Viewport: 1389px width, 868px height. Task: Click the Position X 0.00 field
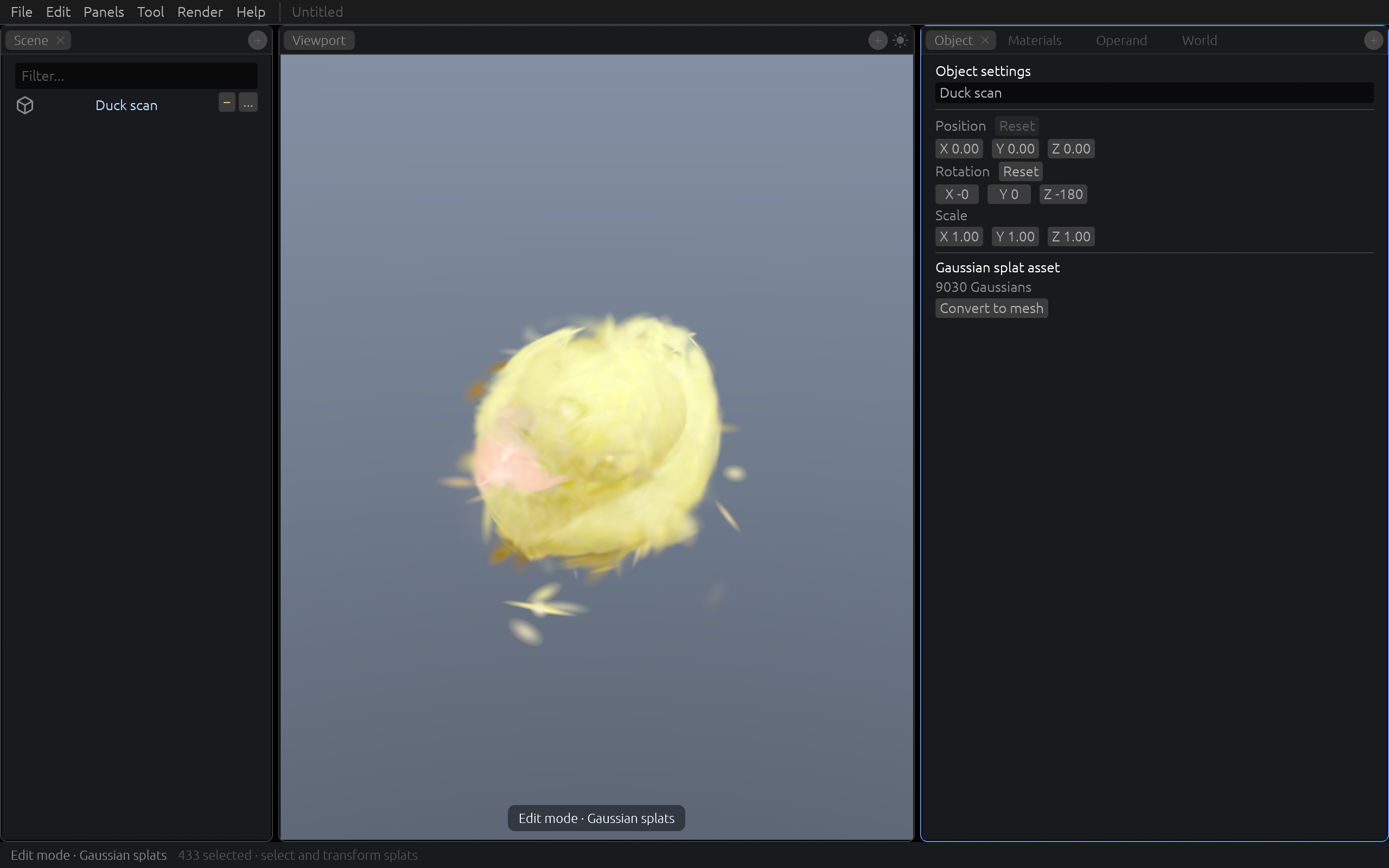(x=959, y=149)
